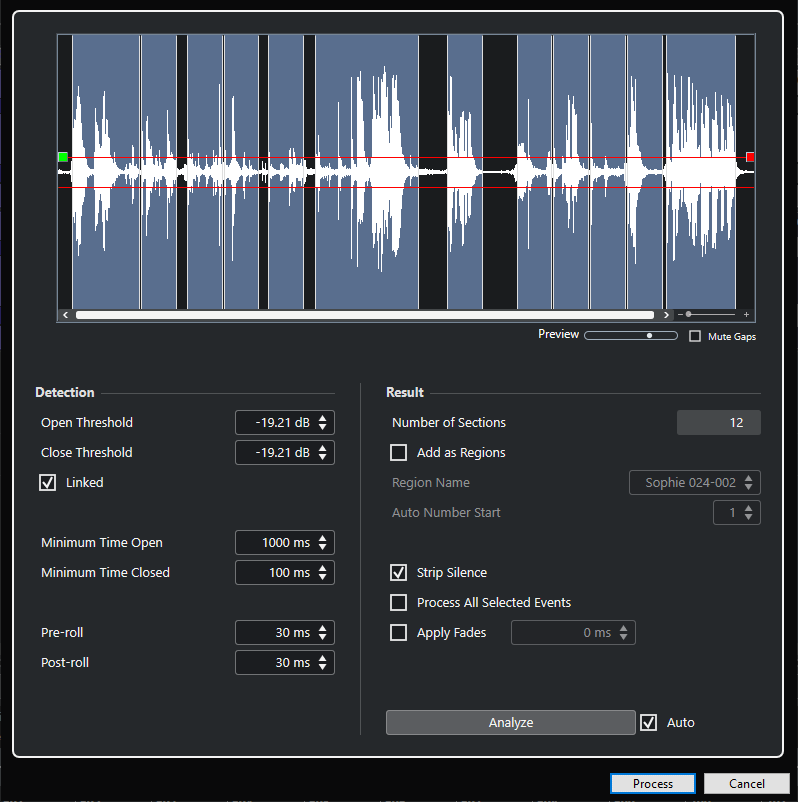Screen dimensions: 798x802
Task: Click the green start marker on waveform
Action: click(63, 157)
